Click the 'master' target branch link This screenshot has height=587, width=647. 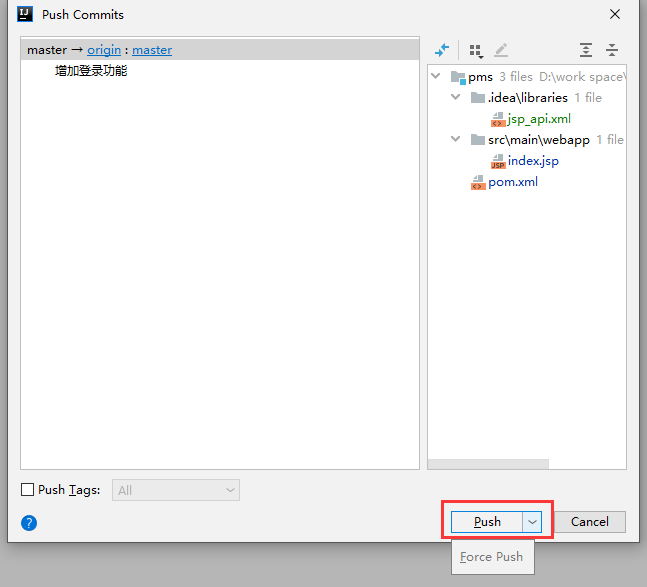point(152,50)
